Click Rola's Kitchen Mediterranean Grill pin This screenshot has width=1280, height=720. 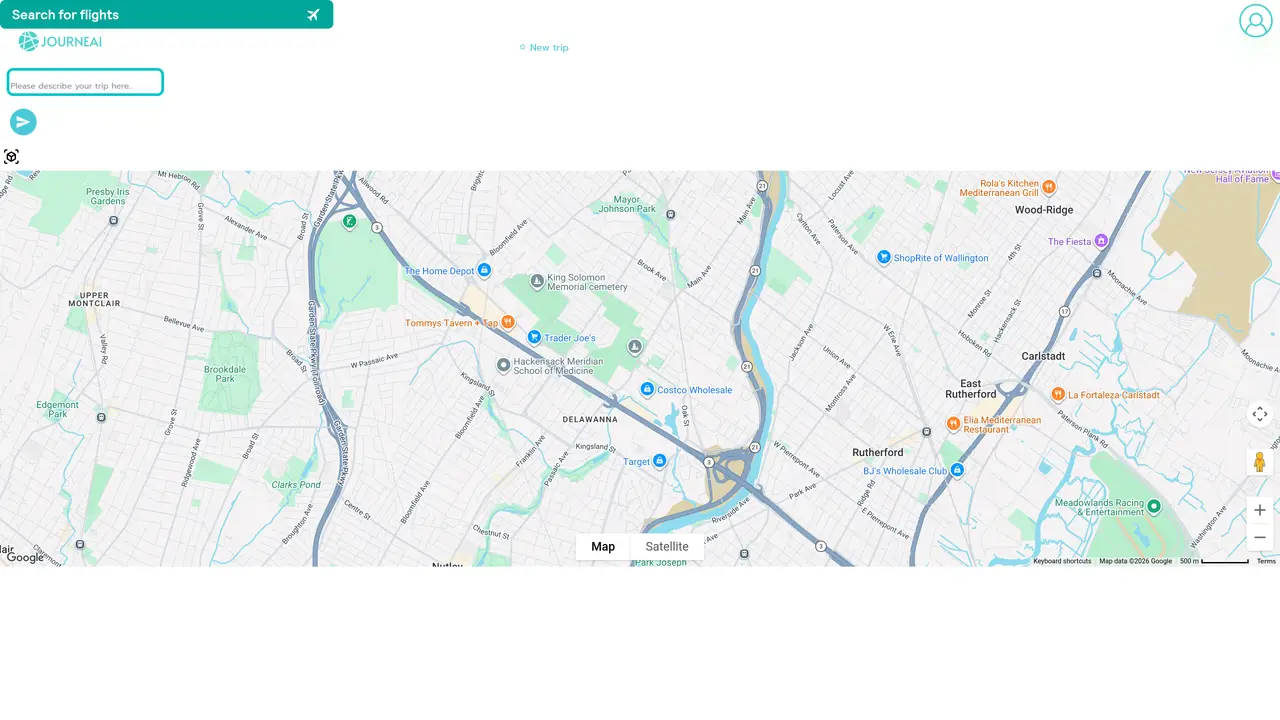point(1048,186)
